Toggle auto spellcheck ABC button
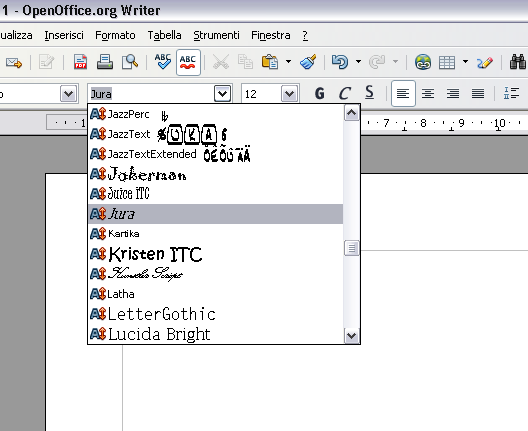The height and width of the screenshot is (431, 528). pos(188,62)
